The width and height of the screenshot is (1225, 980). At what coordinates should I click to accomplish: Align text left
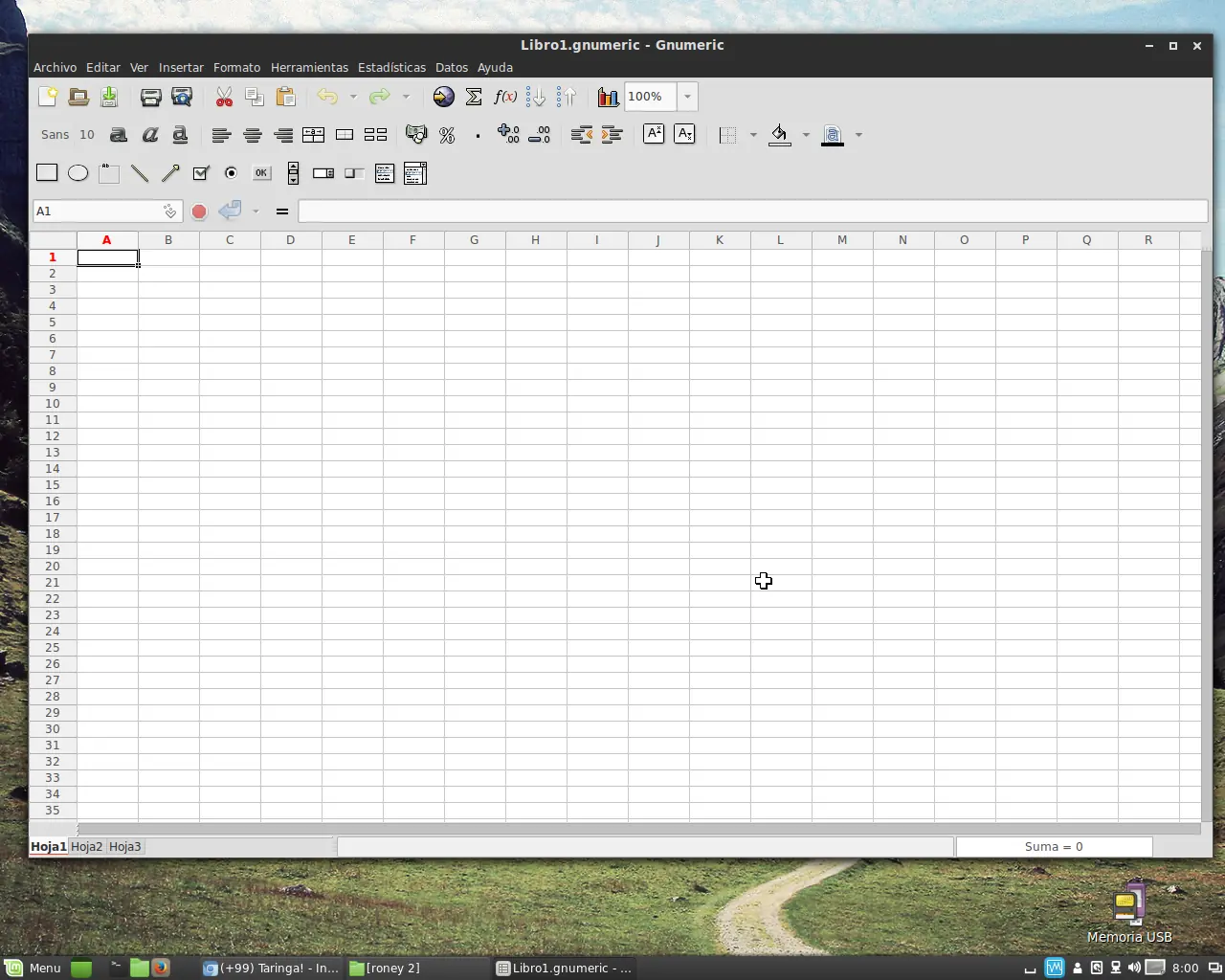pos(221,135)
